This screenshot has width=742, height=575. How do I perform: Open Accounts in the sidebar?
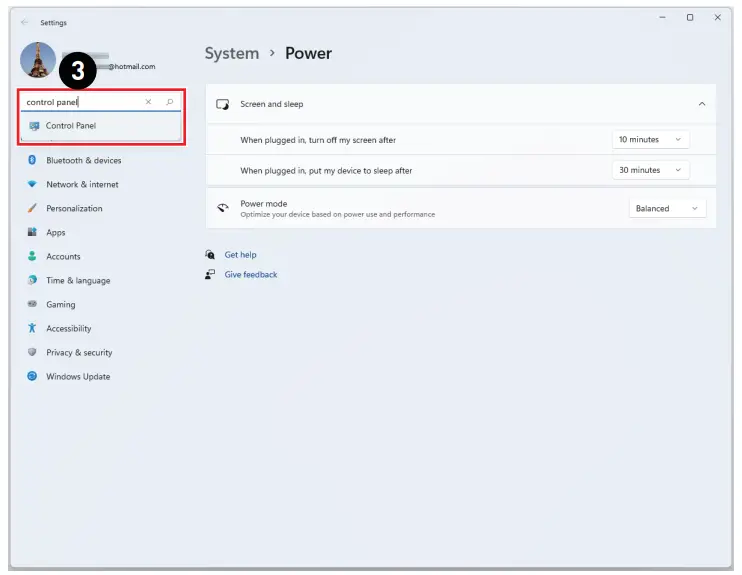(63, 256)
